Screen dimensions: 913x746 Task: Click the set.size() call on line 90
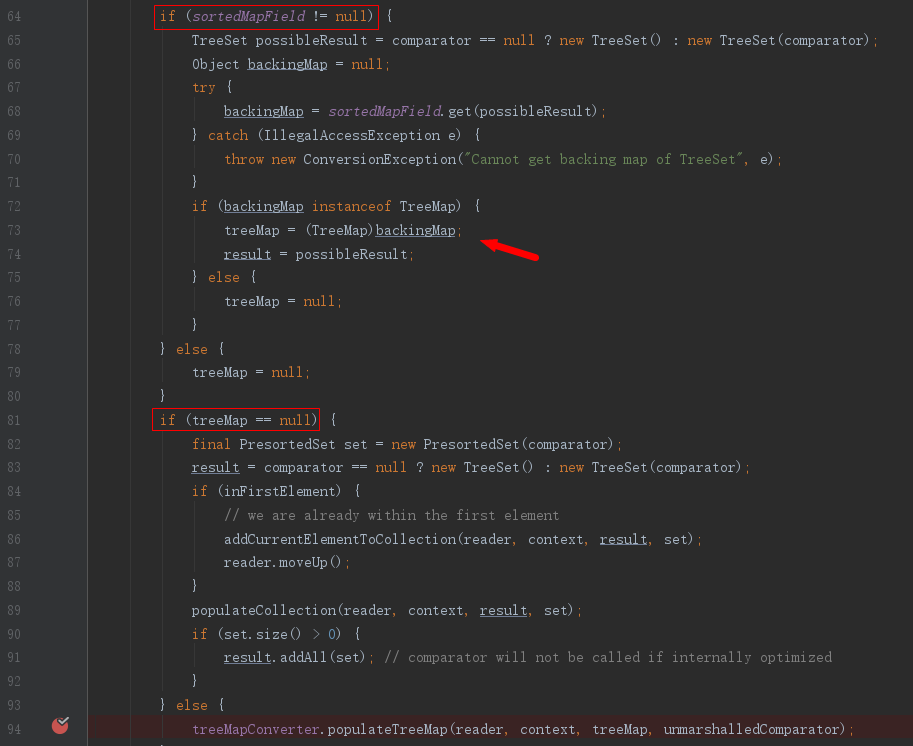coord(278,634)
